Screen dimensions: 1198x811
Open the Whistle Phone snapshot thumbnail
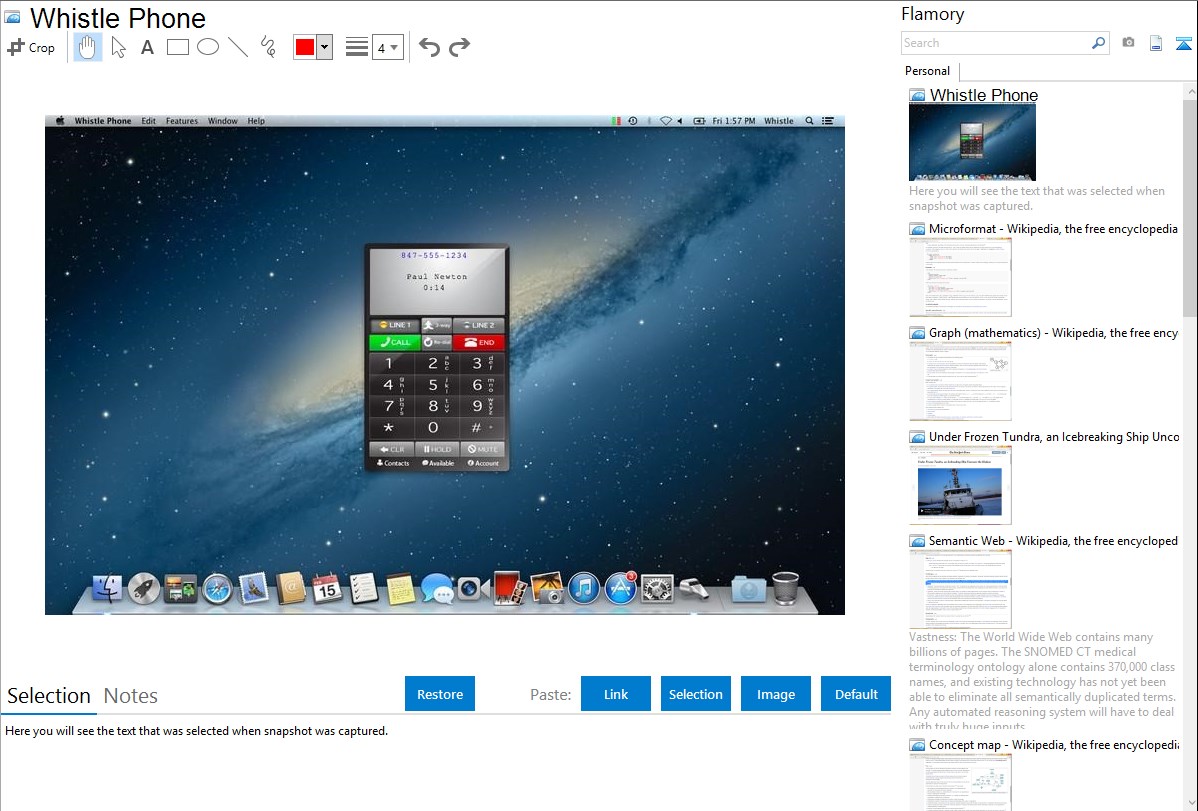tap(972, 142)
